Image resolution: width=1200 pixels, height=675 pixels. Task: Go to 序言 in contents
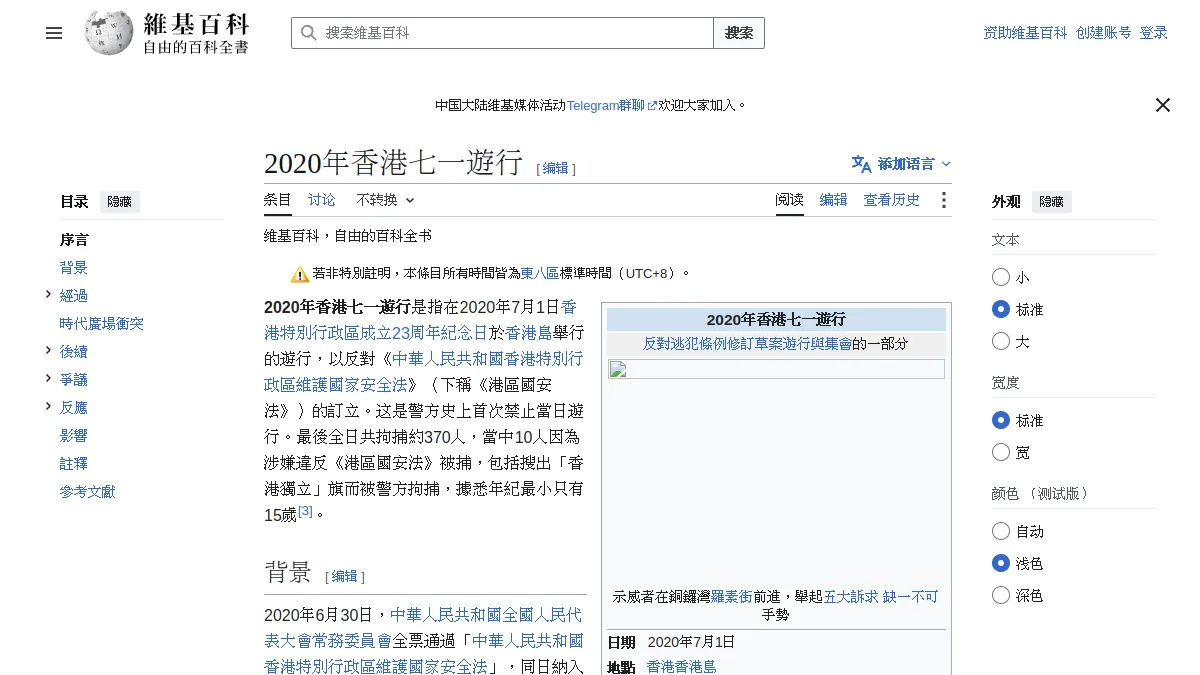click(x=74, y=240)
